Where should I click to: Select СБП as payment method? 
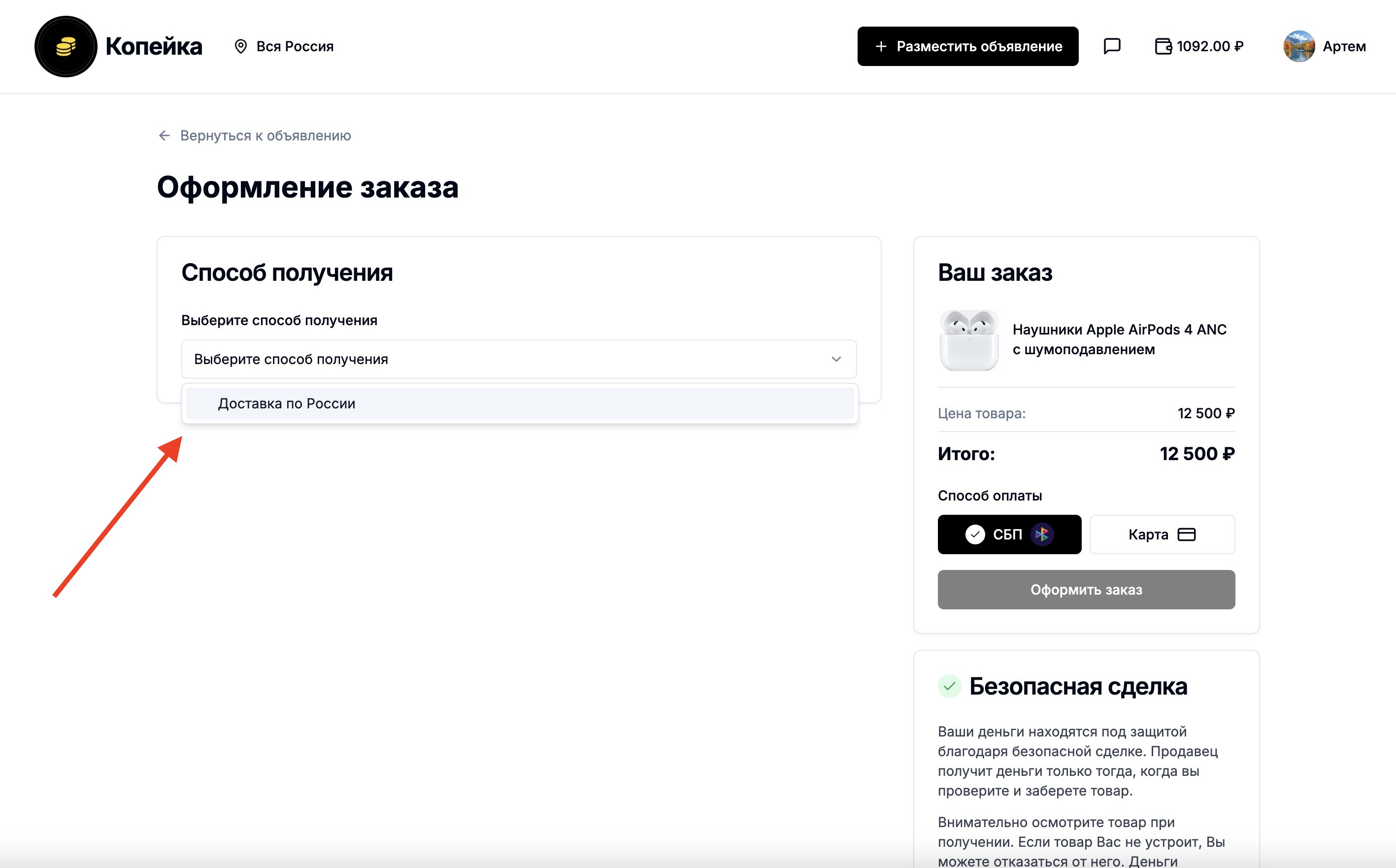pos(1009,534)
